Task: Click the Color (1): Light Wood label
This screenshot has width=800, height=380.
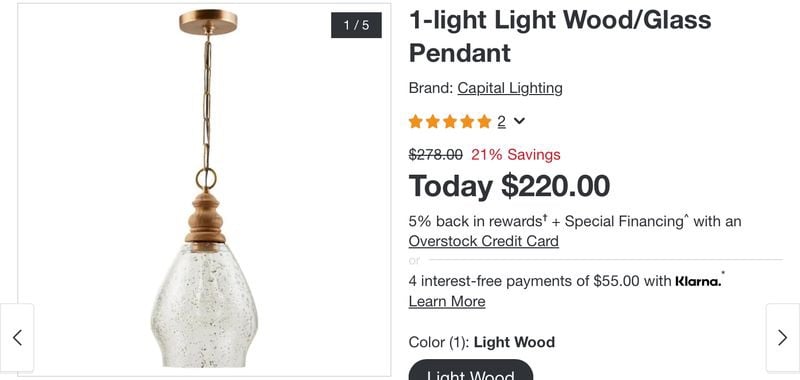Action: (x=482, y=342)
